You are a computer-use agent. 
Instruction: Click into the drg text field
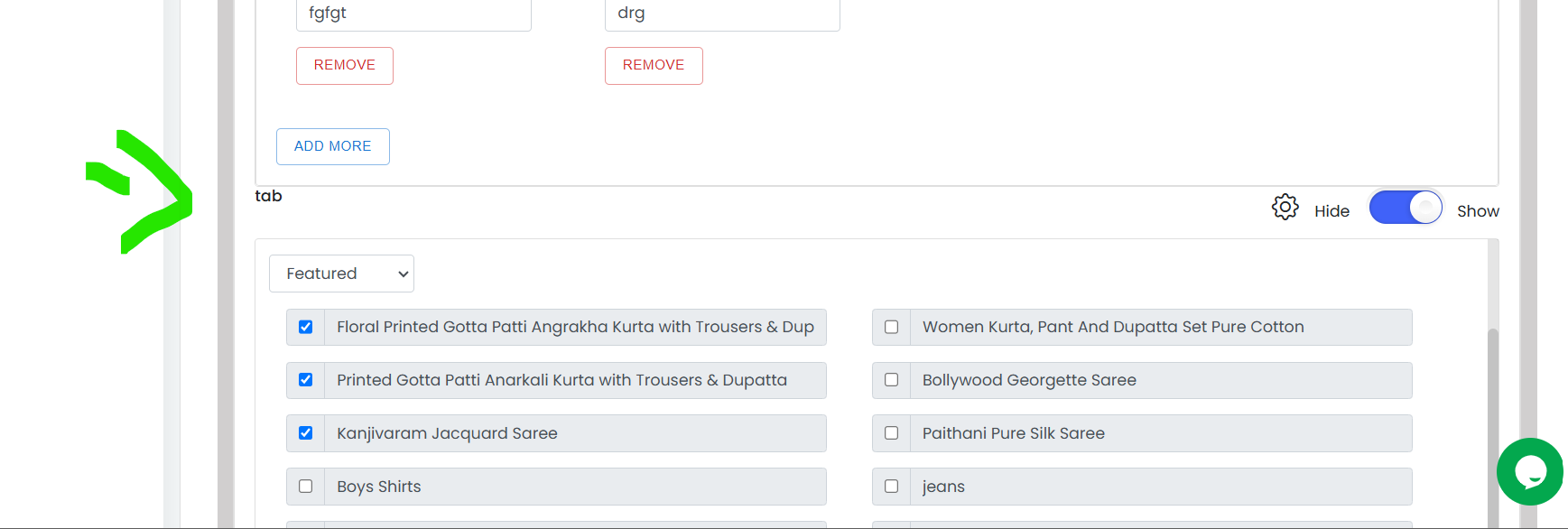tap(722, 14)
